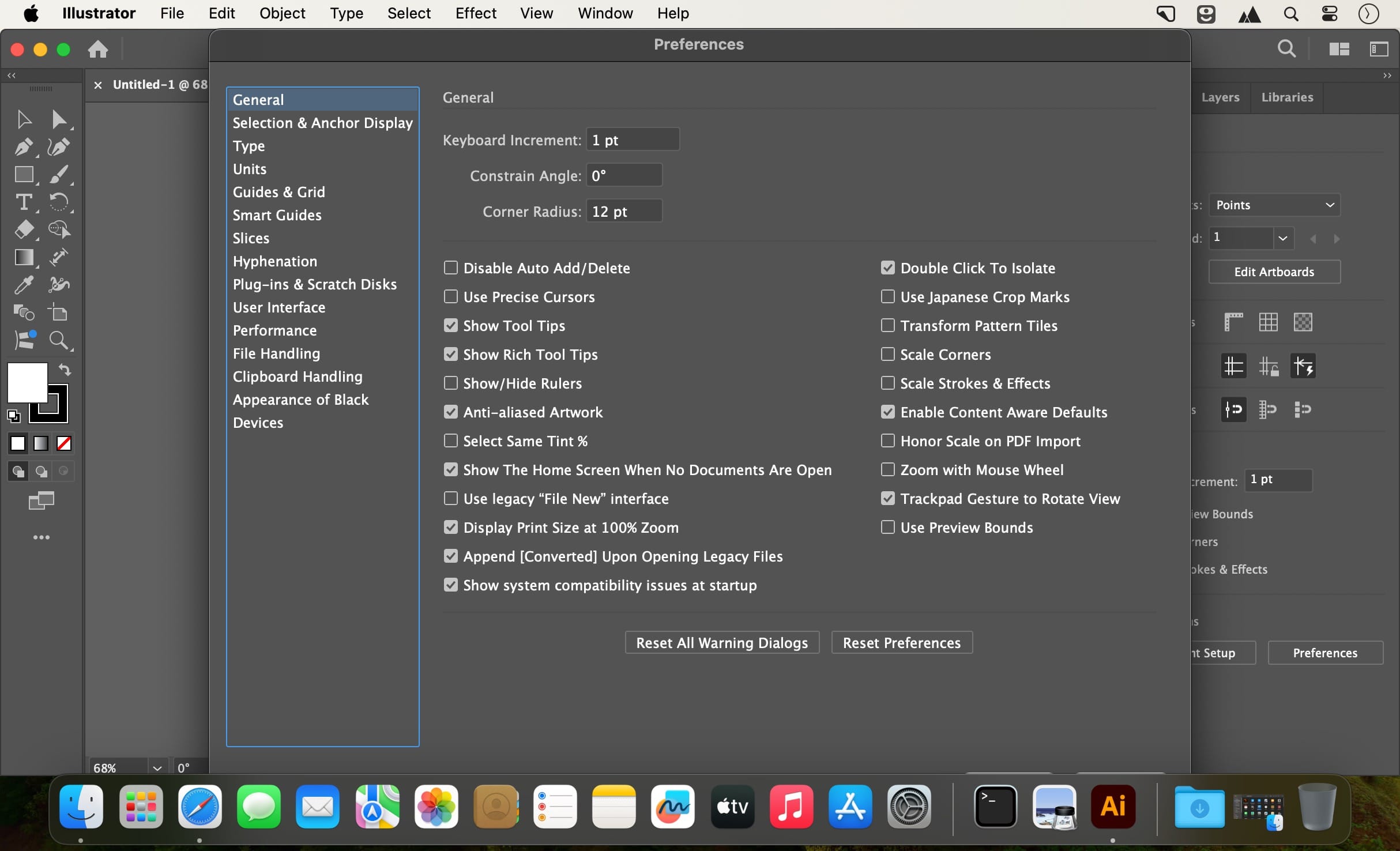Switch to the Libraries tab
Viewport: 1400px width, 851px height.
click(1287, 97)
